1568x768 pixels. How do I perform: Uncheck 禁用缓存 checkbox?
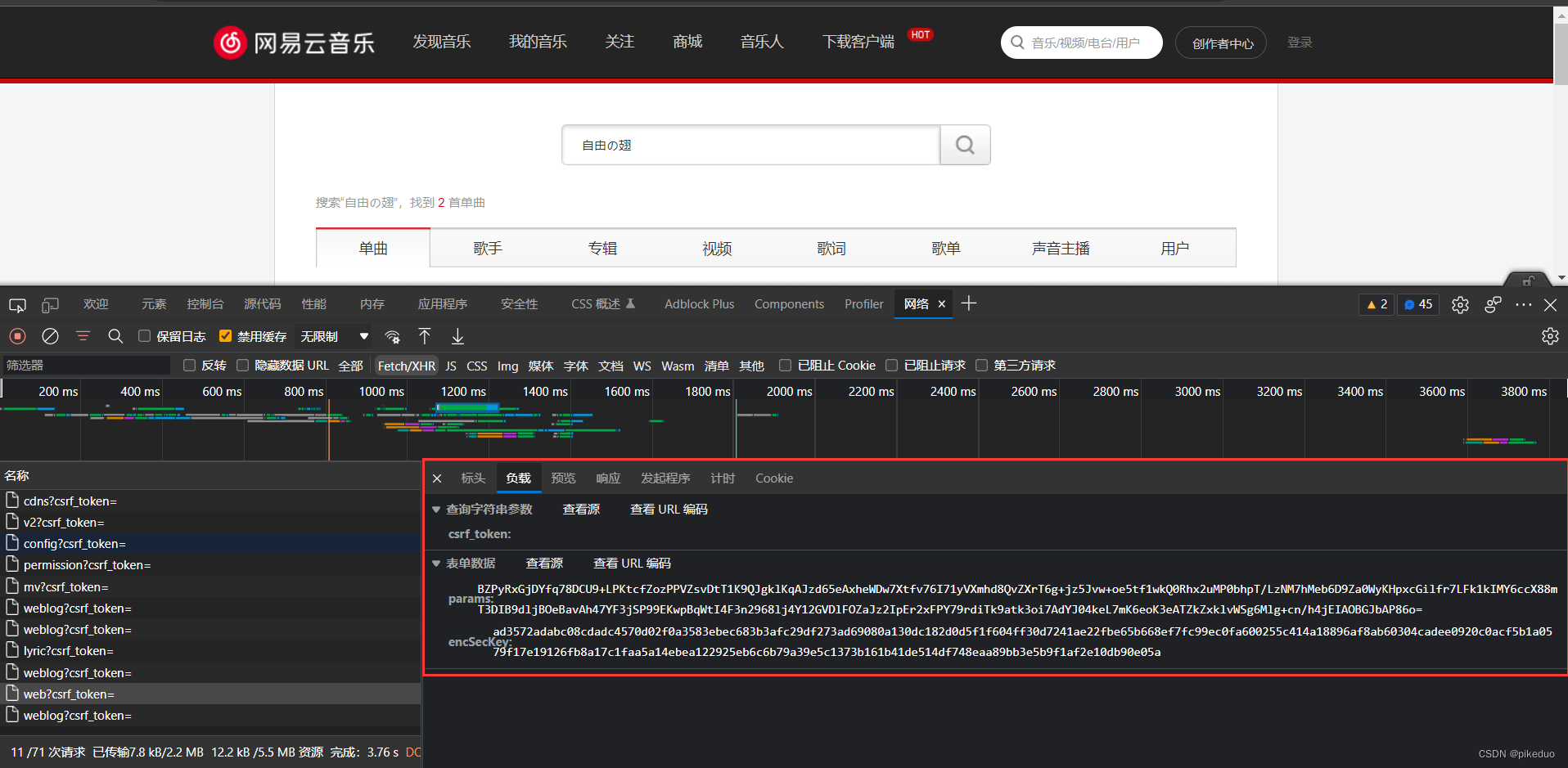[x=225, y=336]
